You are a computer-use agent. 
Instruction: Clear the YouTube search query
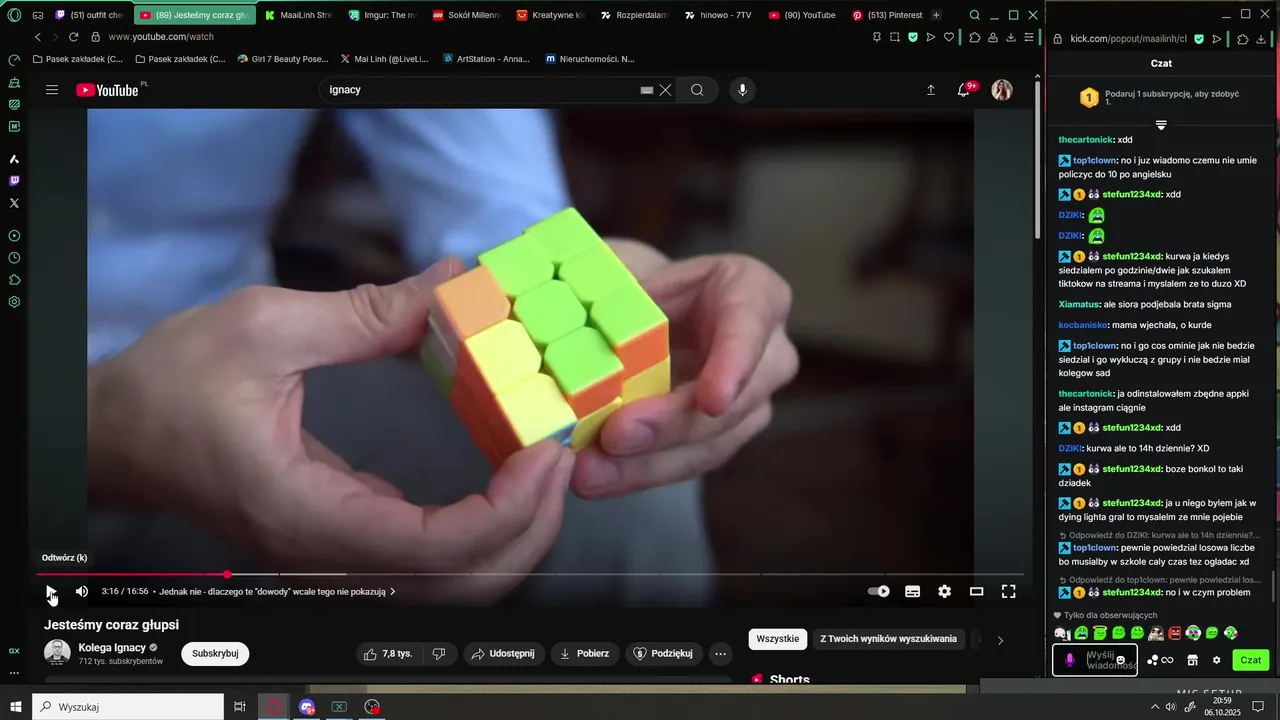(665, 90)
